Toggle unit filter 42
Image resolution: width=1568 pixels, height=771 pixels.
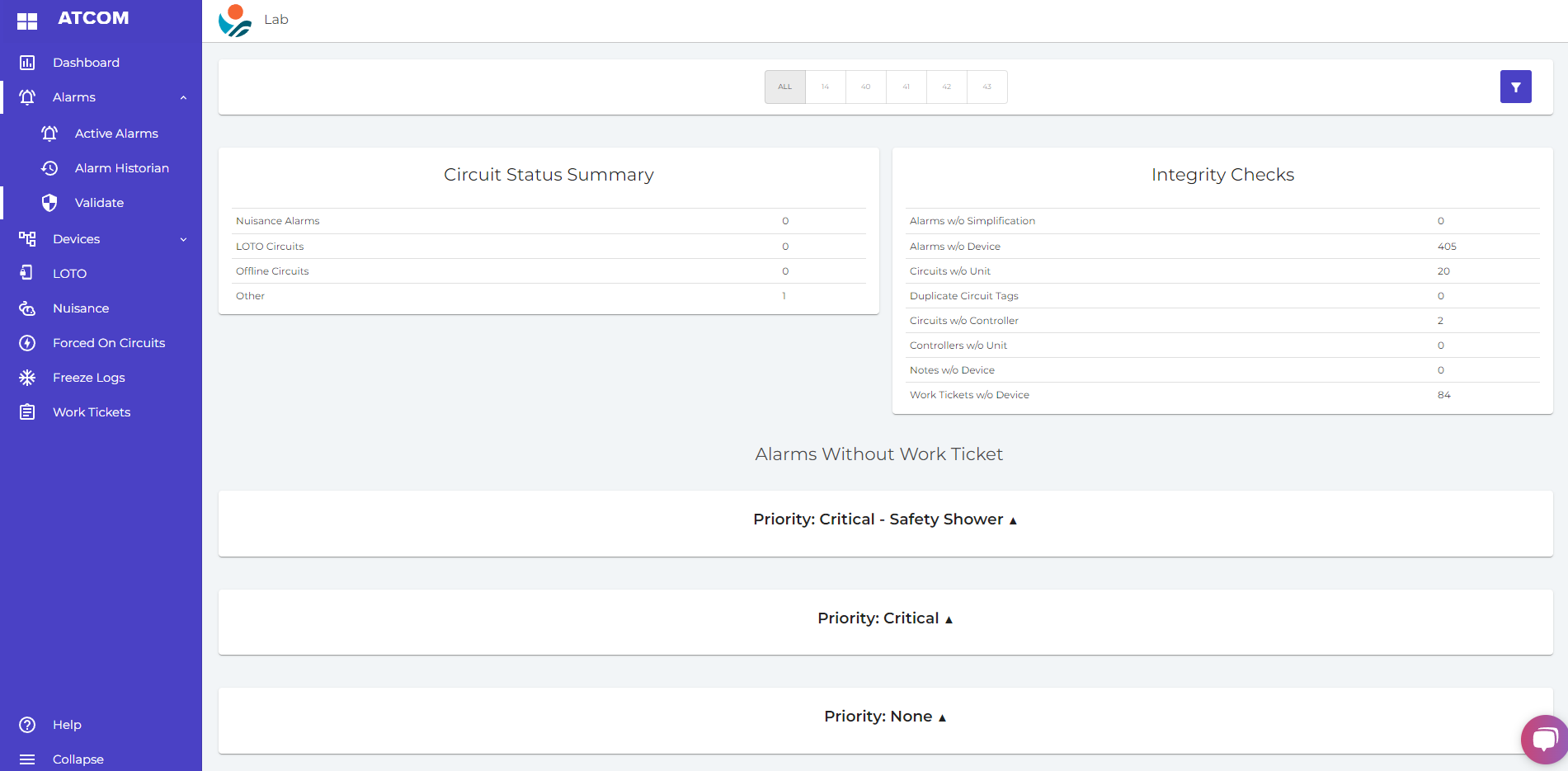pyautogui.click(x=946, y=87)
